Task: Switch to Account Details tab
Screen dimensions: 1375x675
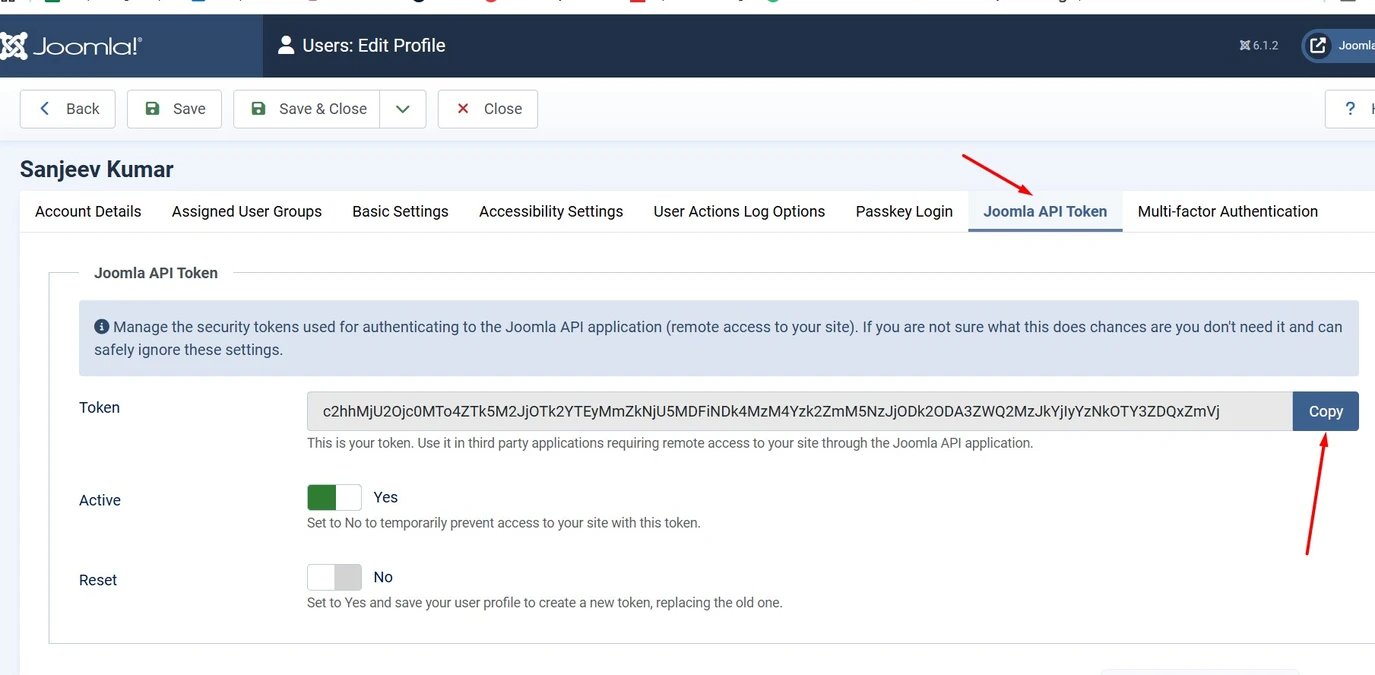Action: [x=88, y=212]
